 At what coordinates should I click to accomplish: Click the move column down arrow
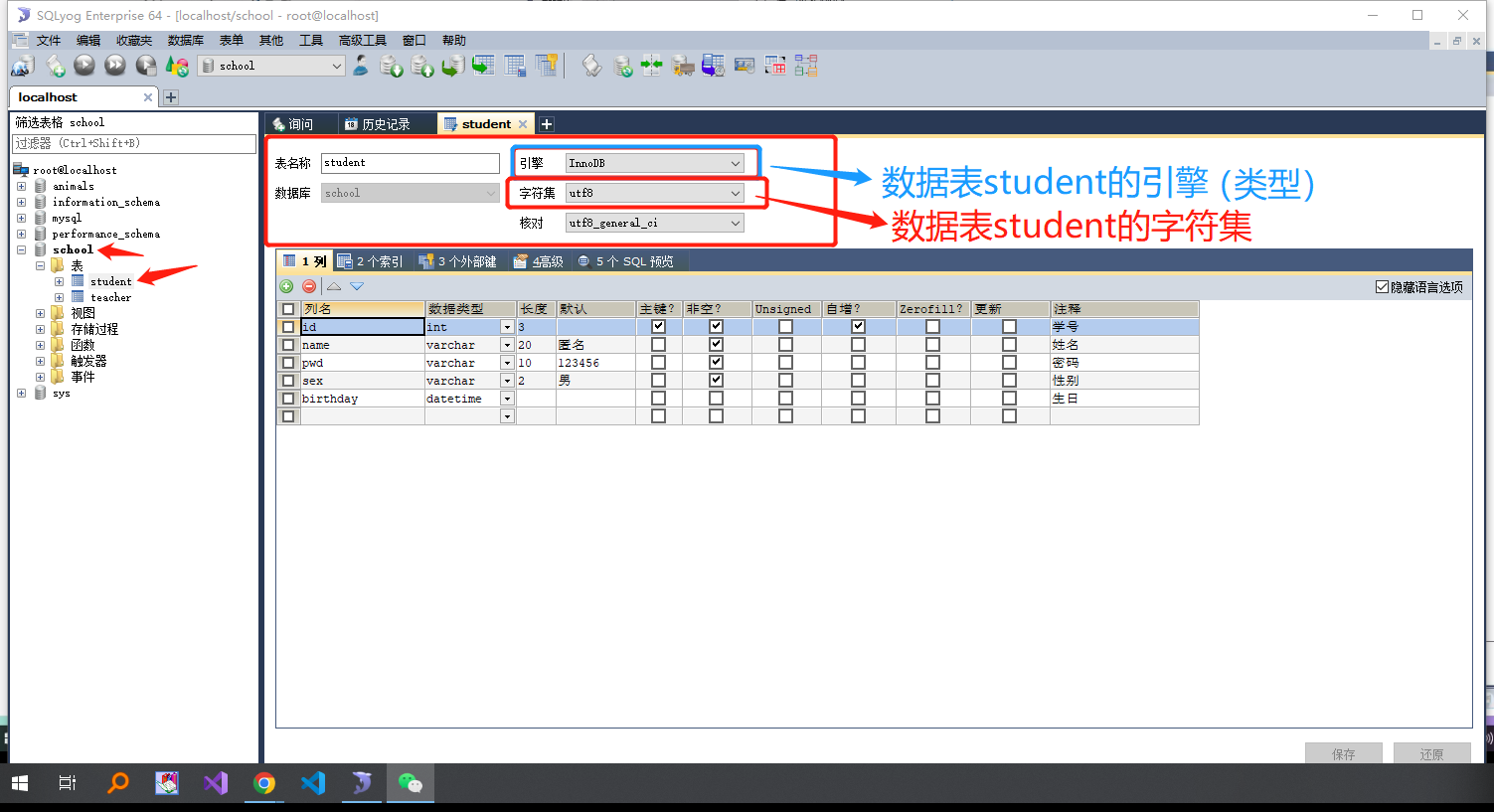[357, 286]
